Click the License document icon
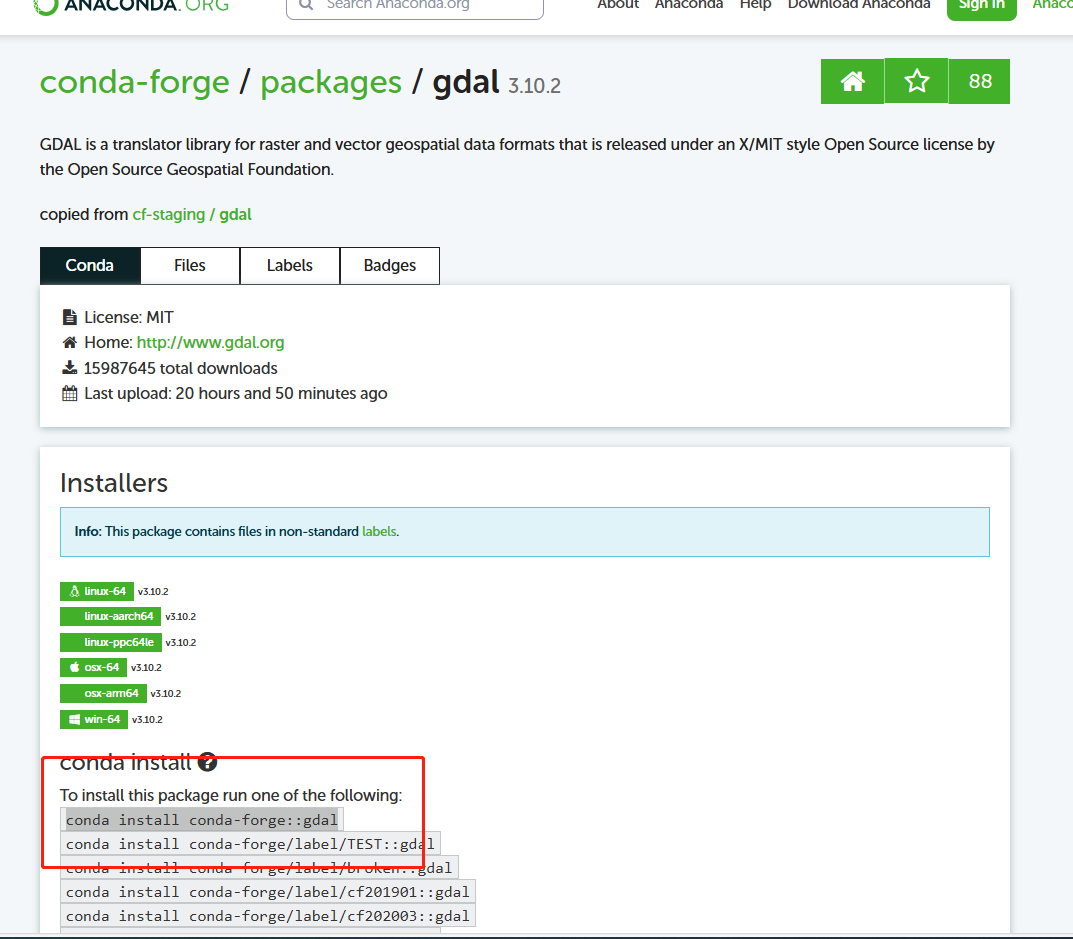Screen dimensions: 1073x939 click(x=69, y=318)
